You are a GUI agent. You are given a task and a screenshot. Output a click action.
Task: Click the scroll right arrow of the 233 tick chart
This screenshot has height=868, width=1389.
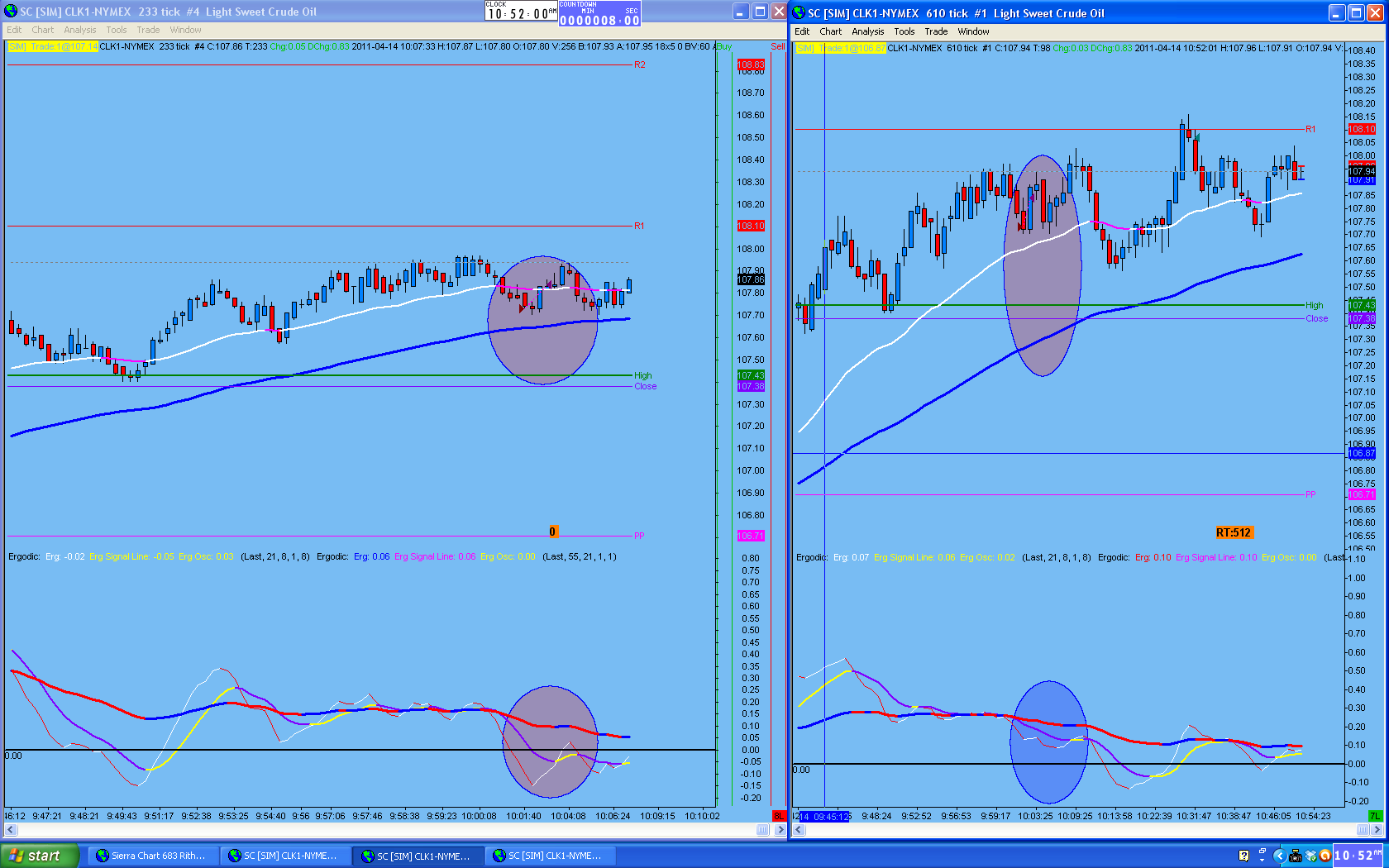pyautogui.click(x=780, y=829)
